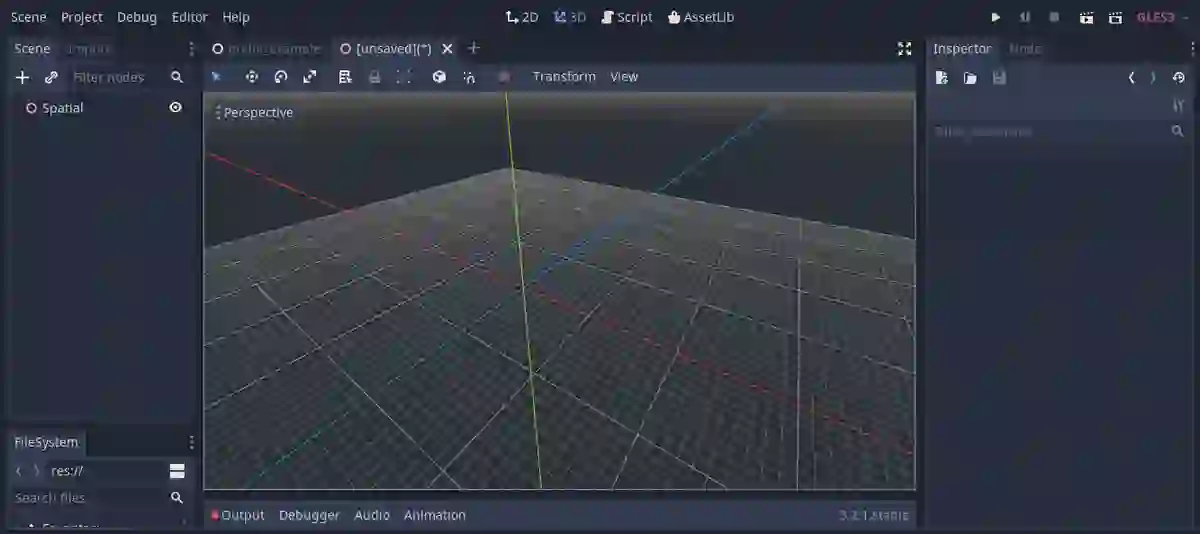Save the current resource disk icon
The image size is (1200, 534).
click(999, 77)
